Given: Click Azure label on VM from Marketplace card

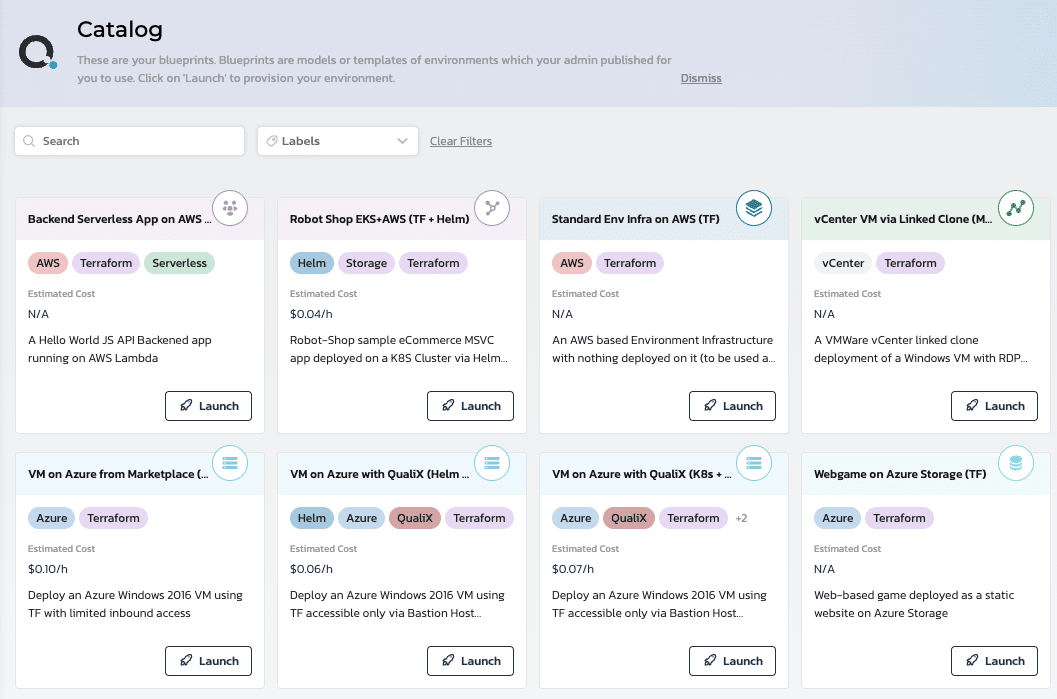Looking at the screenshot, I should pyautogui.click(x=51, y=518).
